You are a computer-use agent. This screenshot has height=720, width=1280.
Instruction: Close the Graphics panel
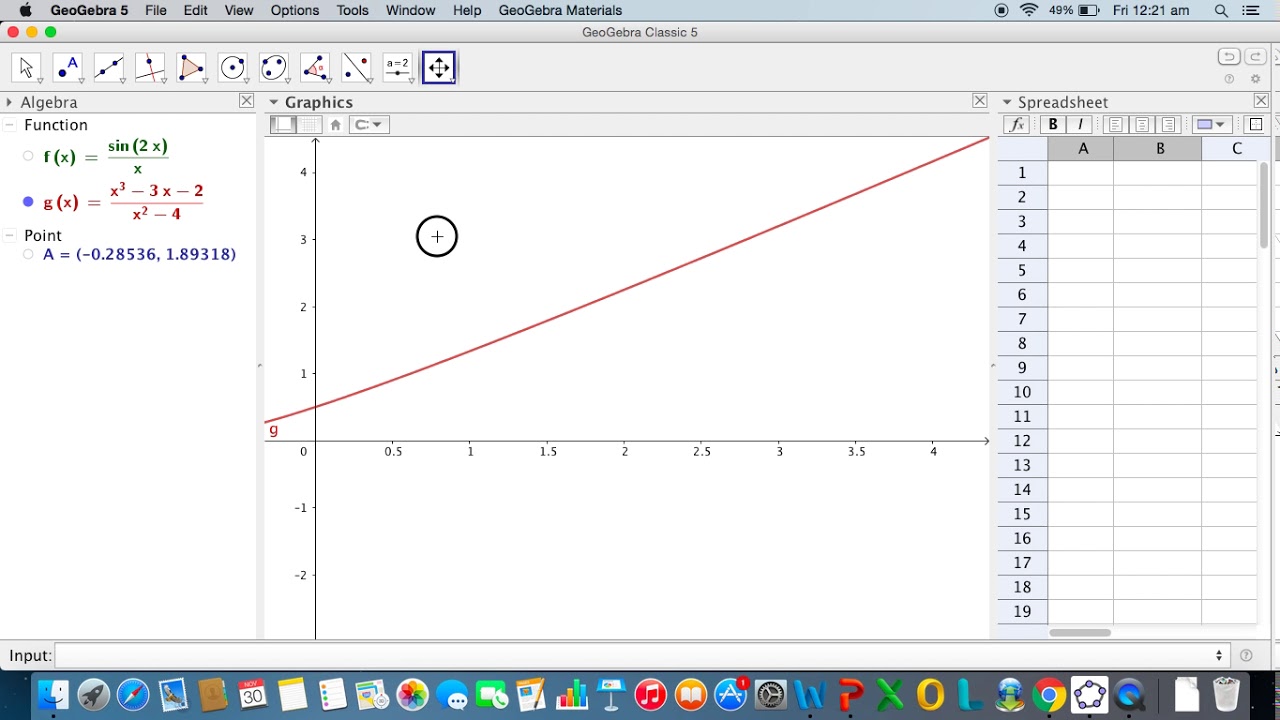point(980,101)
